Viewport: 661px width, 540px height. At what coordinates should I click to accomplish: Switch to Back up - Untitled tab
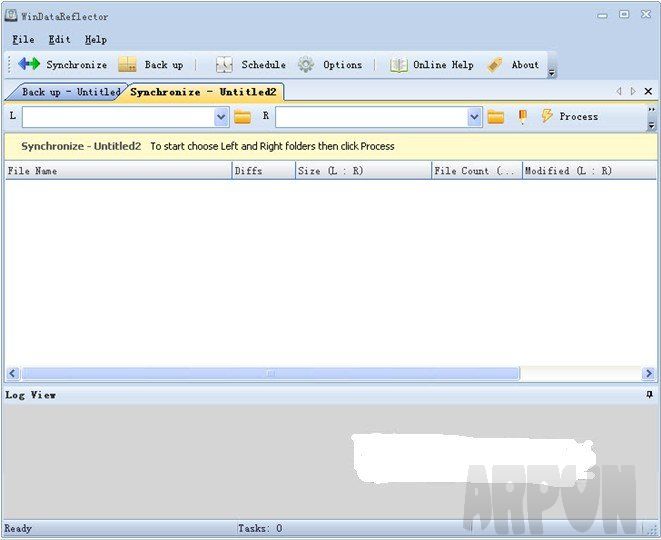coord(67,92)
